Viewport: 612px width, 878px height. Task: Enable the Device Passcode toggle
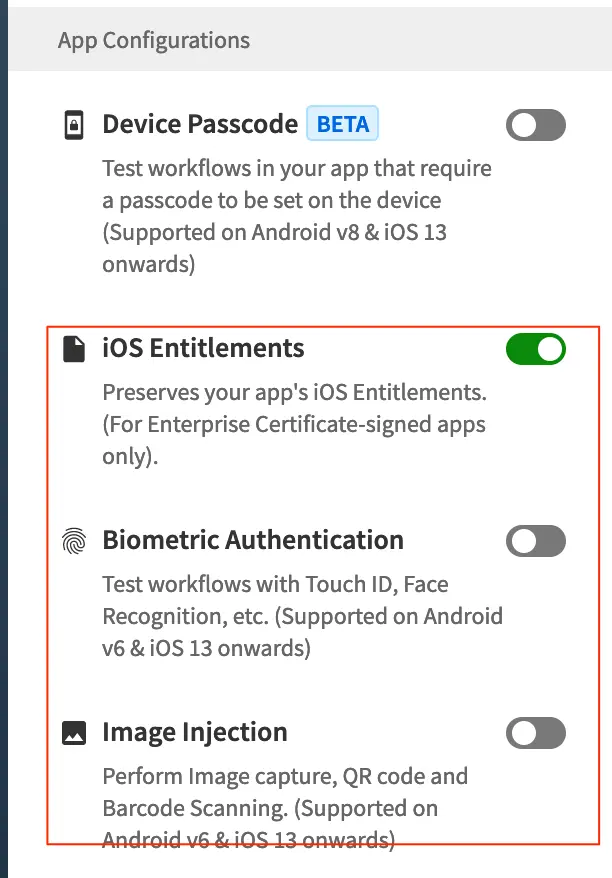(x=536, y=126)
